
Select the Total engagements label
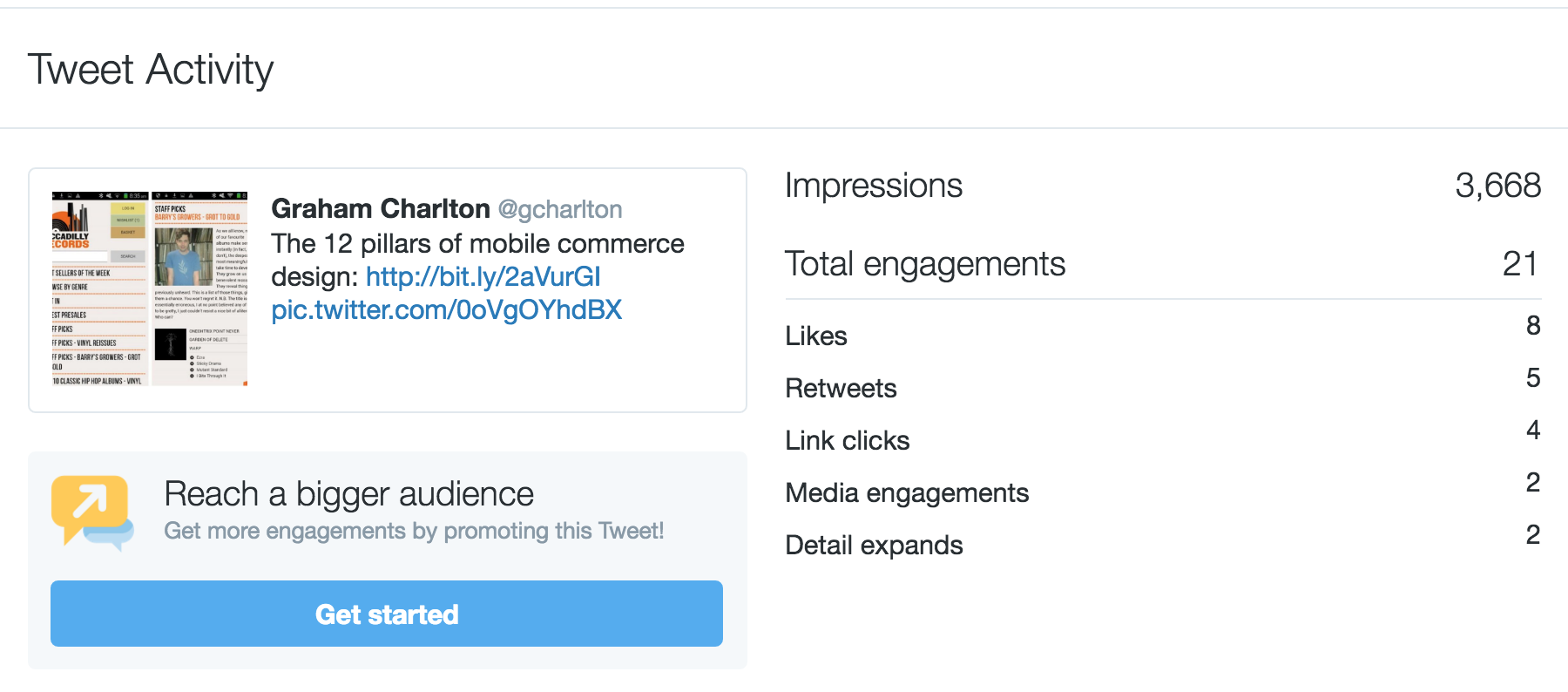point(924,264)
